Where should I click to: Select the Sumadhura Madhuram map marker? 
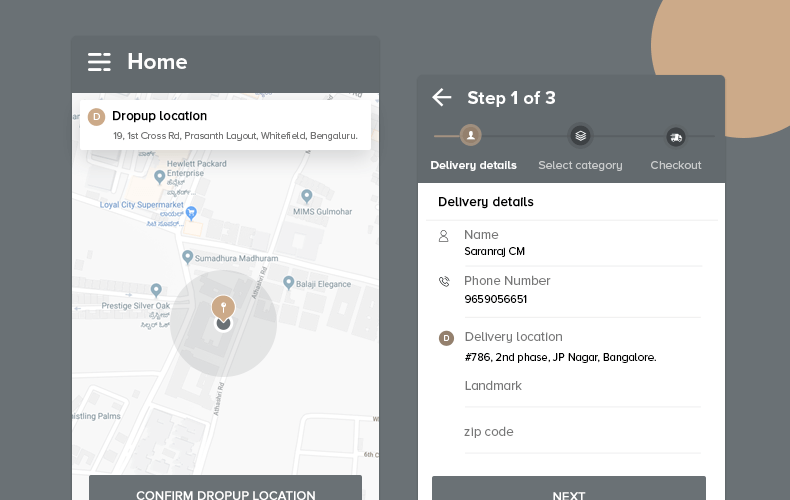pos(187,257)
